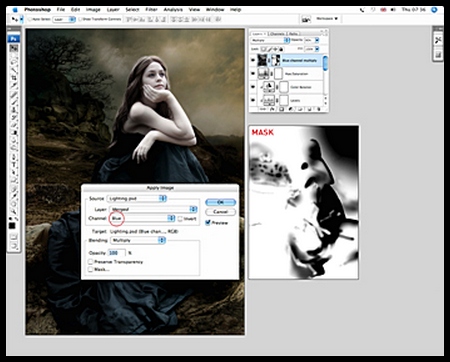This screenshot has height=362, width=450.
Task: Switch to the Paths tab
Action: point(293,34)
